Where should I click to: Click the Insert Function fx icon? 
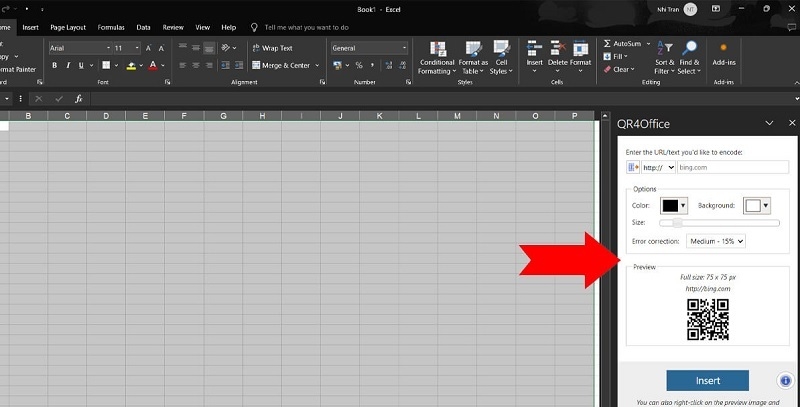78,99
